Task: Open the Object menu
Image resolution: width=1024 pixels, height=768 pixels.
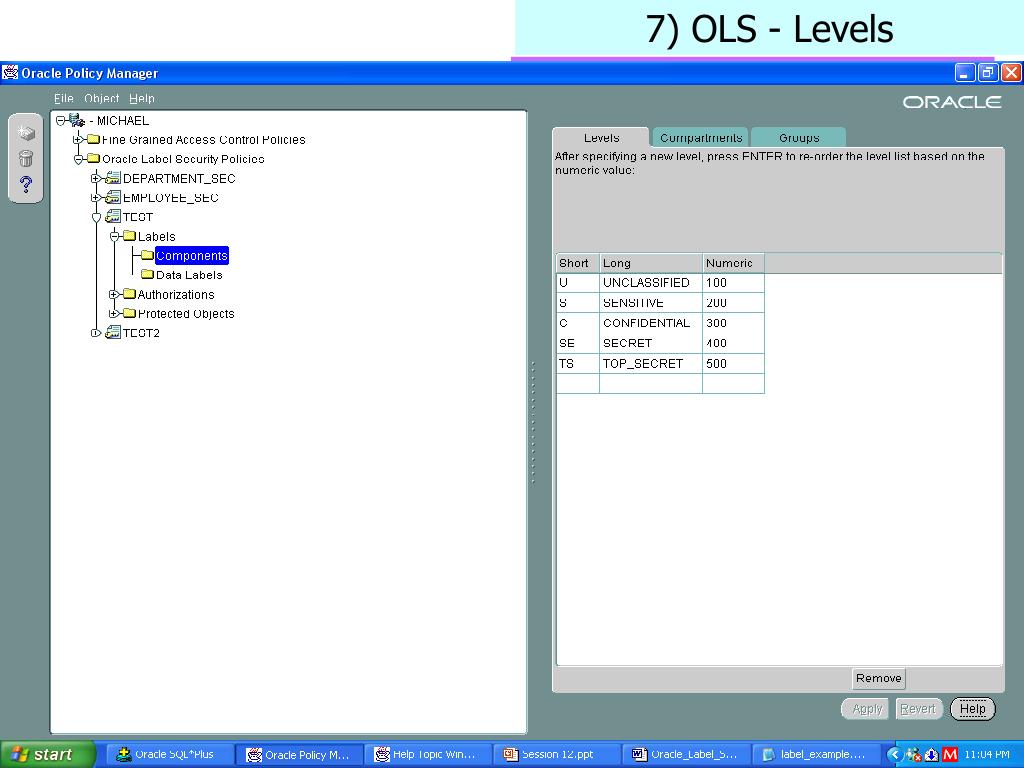Action: pos(101,99)
